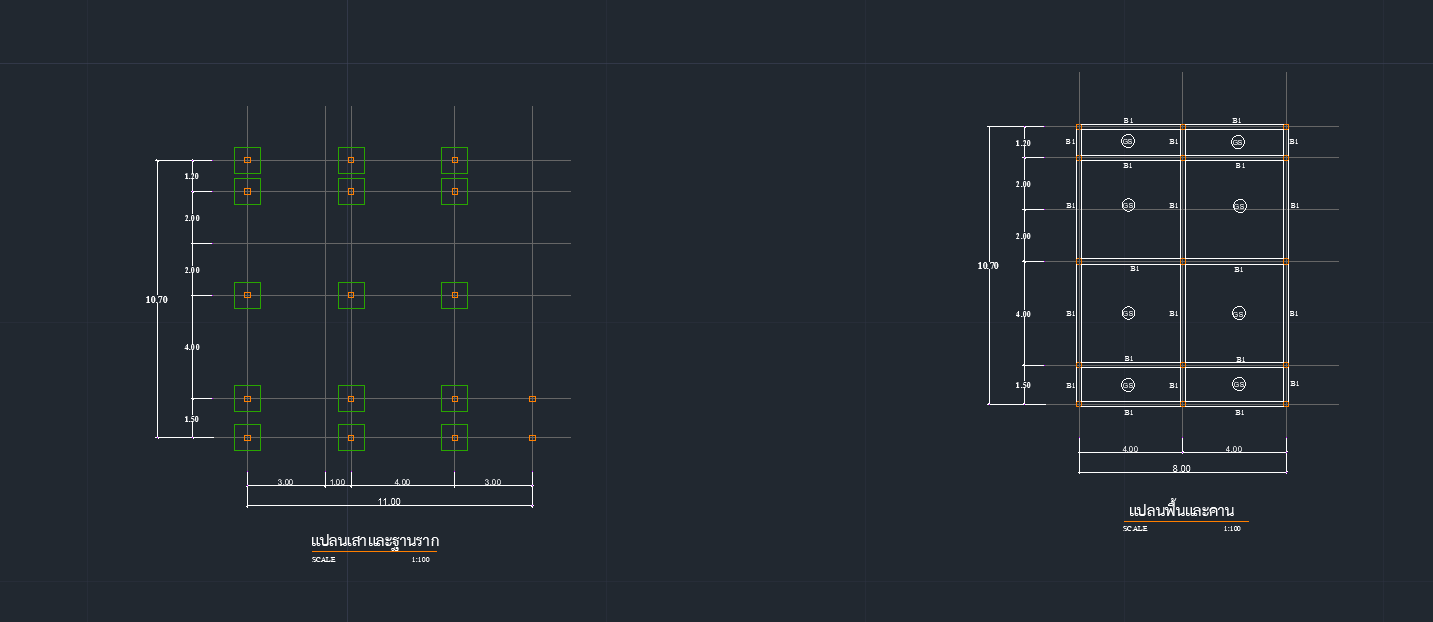The image size is (1433, 622).
Task: Click the gray footing at top-right column
Action: click(x=454, y=160)
